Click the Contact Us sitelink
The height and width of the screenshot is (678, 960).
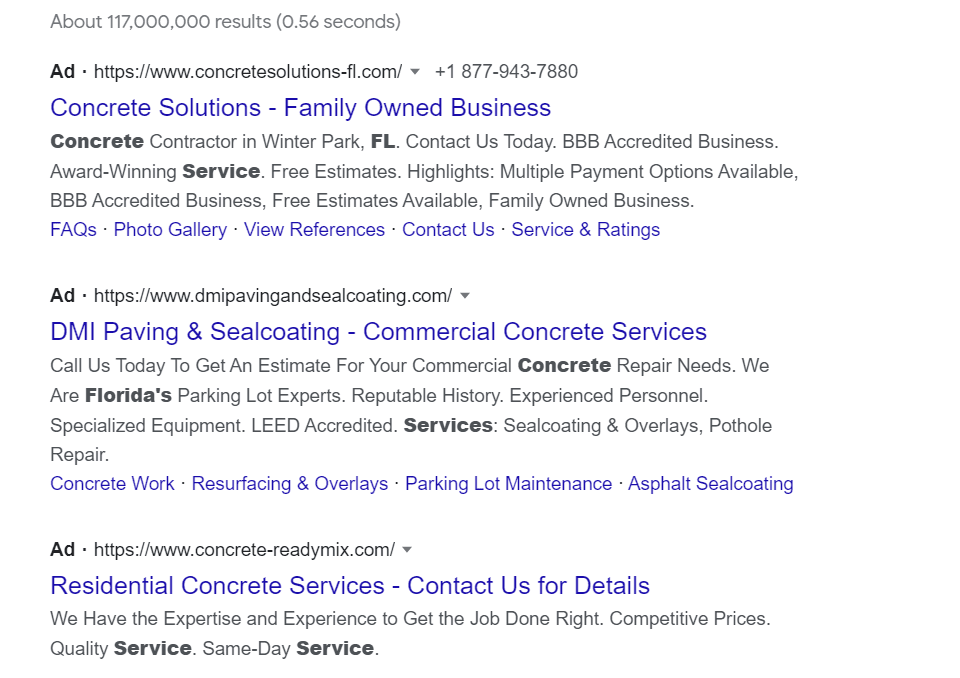point(448,230)
